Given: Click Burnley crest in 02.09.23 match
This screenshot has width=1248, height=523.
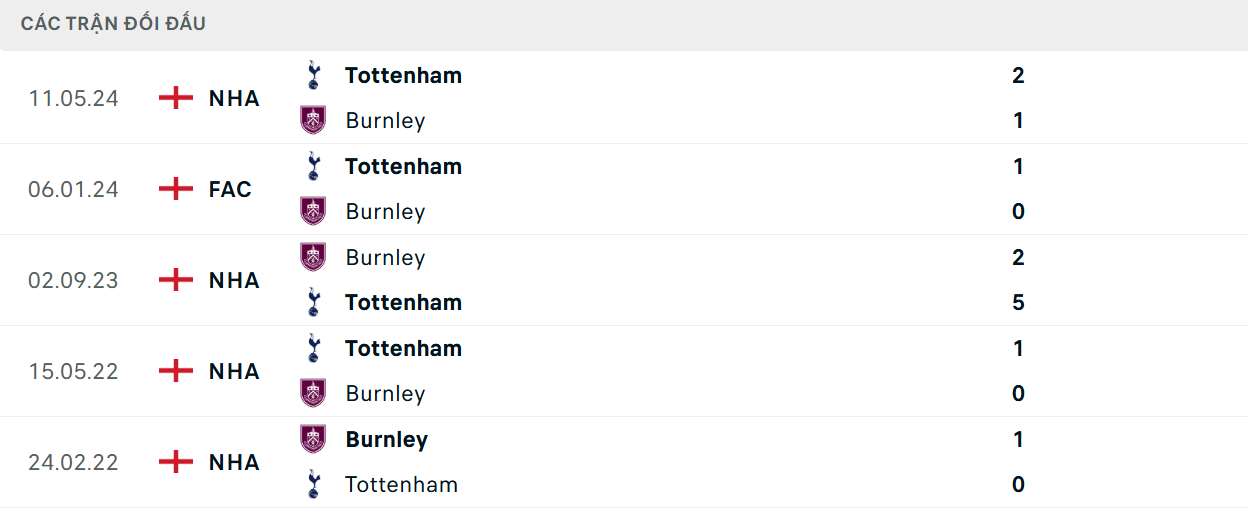Looking at the screenshot, I should tap(313, 257).
